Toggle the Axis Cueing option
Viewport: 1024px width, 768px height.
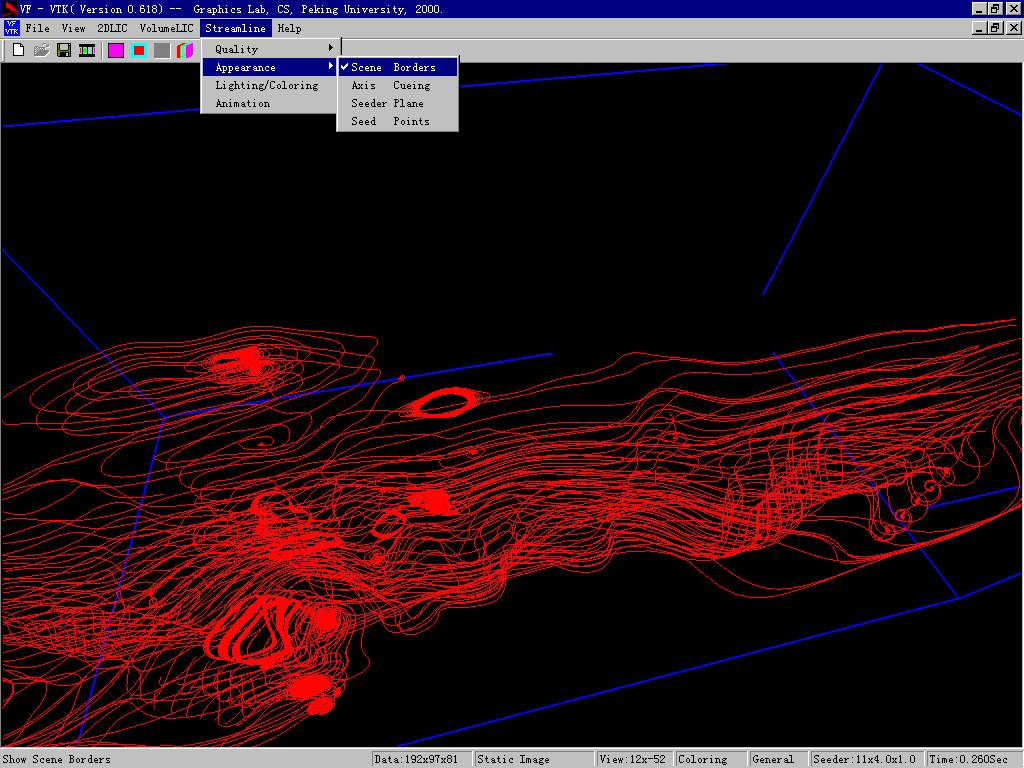pyautogui.click(x=398, y=85)
